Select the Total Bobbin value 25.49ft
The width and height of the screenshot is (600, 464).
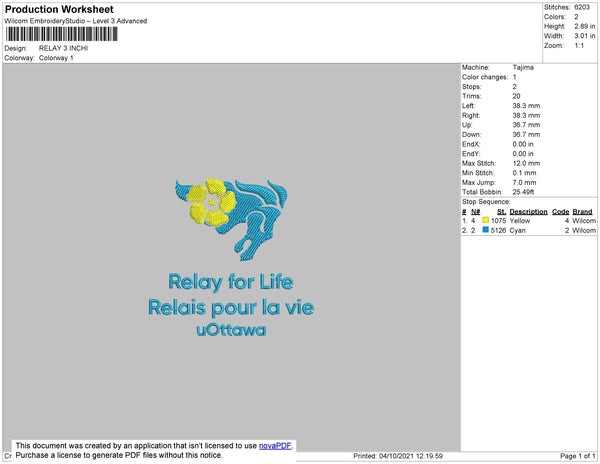[523, 192]
